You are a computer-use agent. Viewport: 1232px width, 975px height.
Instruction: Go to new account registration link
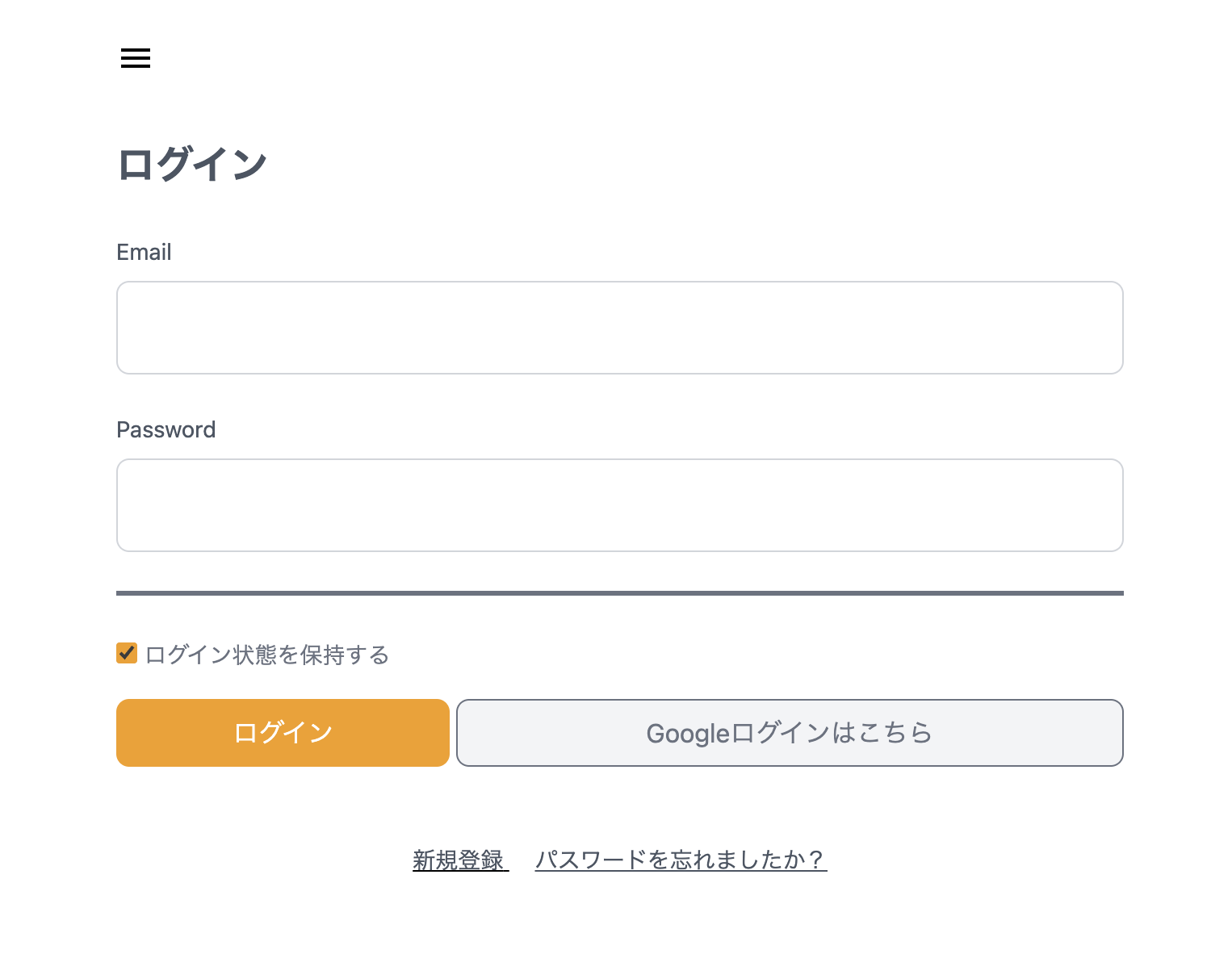click(459, 860)
